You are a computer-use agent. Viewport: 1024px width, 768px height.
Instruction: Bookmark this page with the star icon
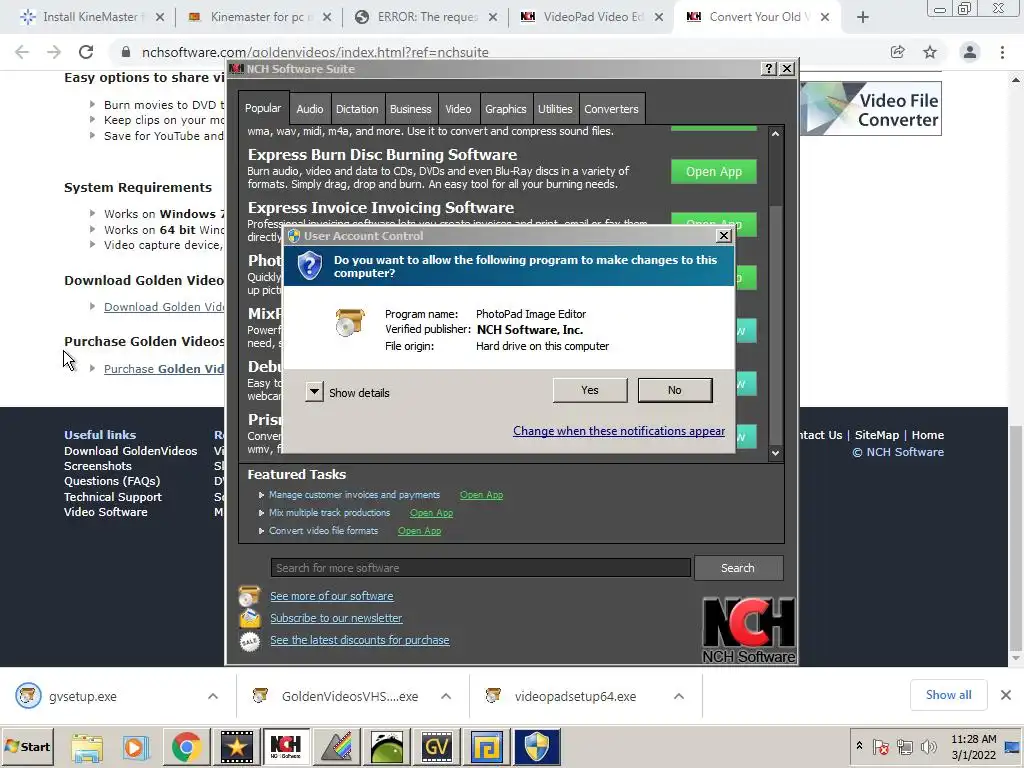(930, 52)
